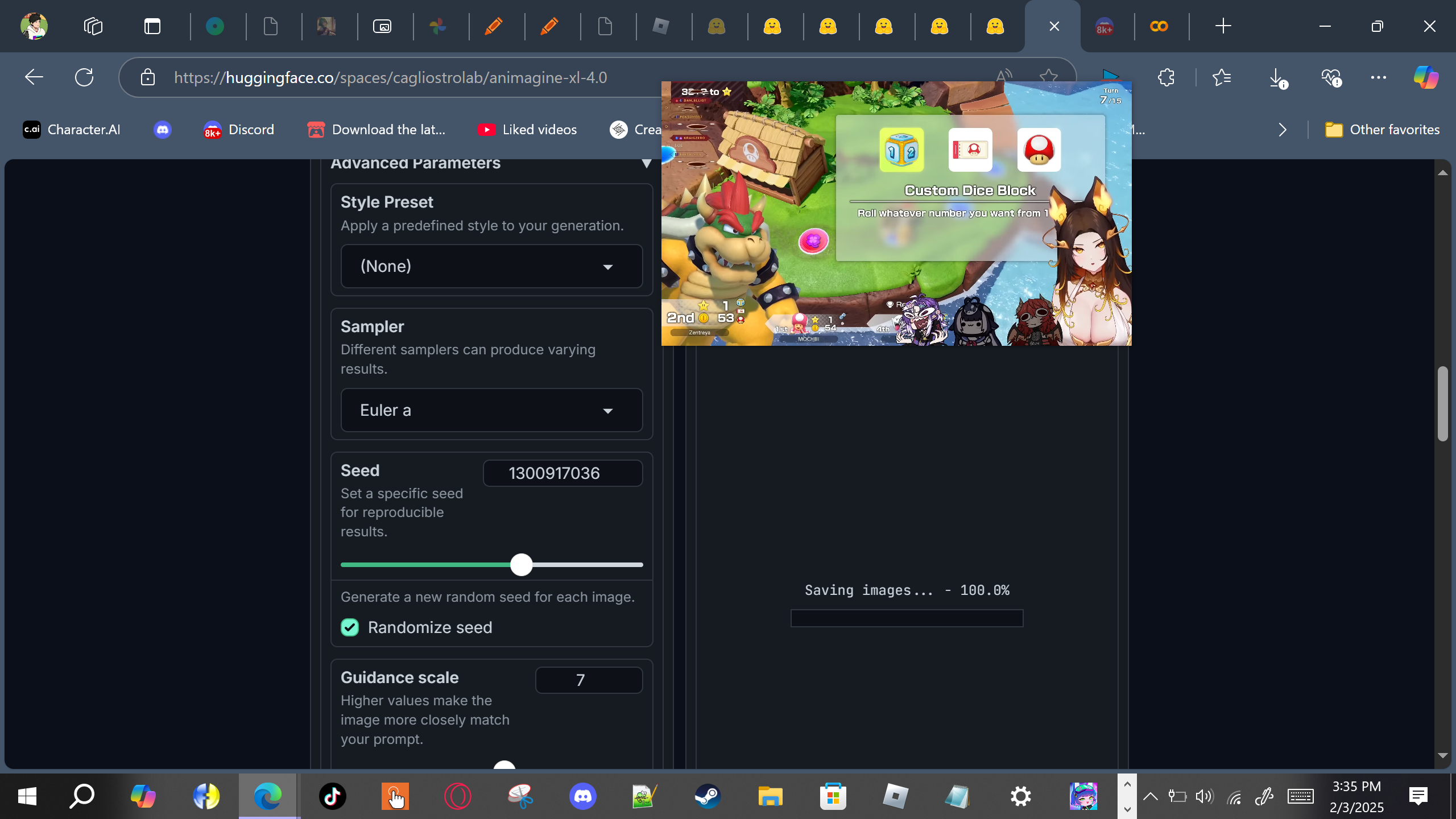Open the Other favorites folder
This screenshot has height=819, width=1456.
click(1382, 130)
